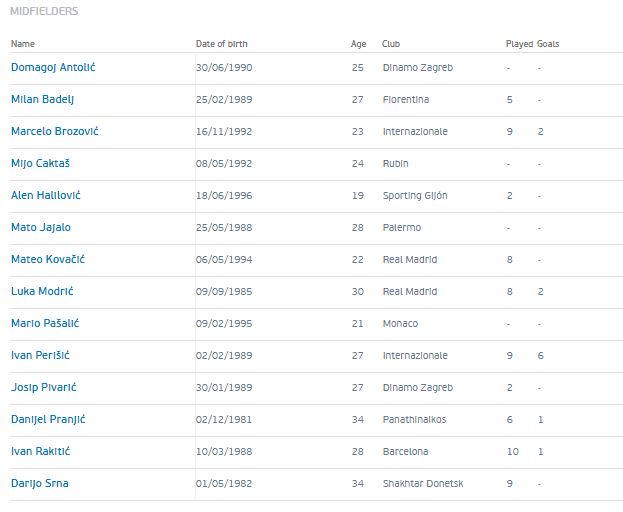Click played value 5 in Badelj row
The height and width of the screenshot is (512, 623).
coord(509,99)
